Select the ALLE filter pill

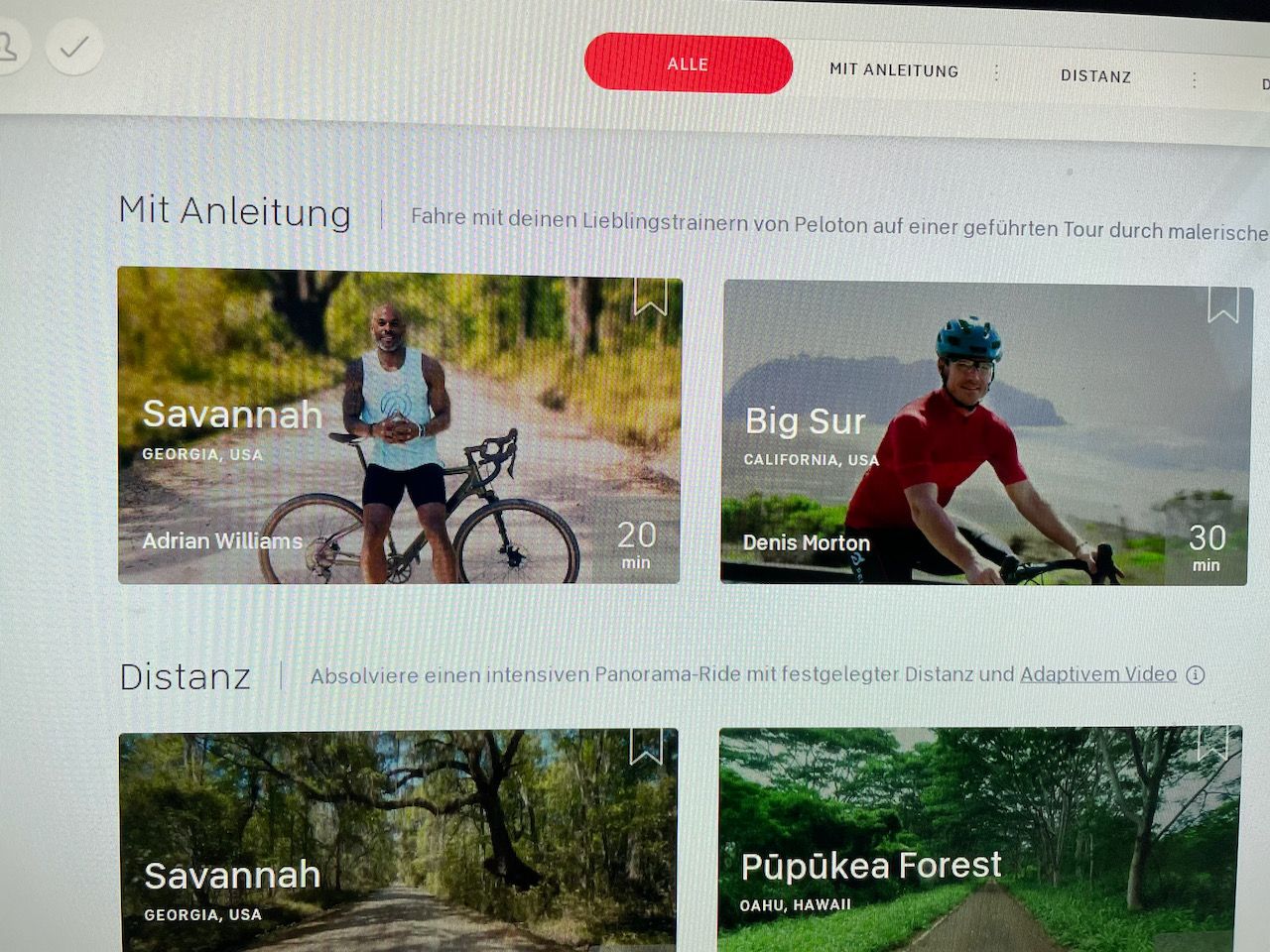(x=689, y=64)
